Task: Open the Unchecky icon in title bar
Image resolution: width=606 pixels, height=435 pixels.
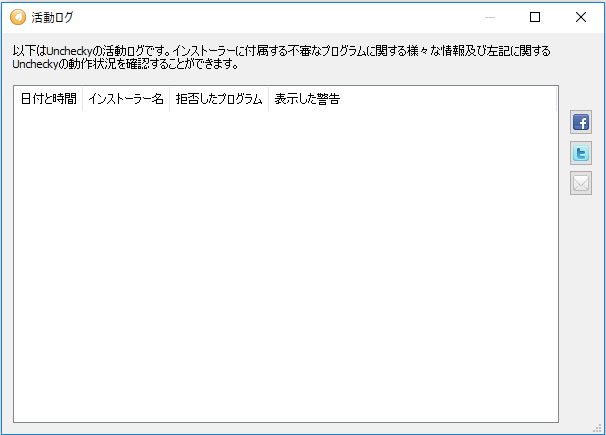Action: pyautogui.click(x=17, y=17)
